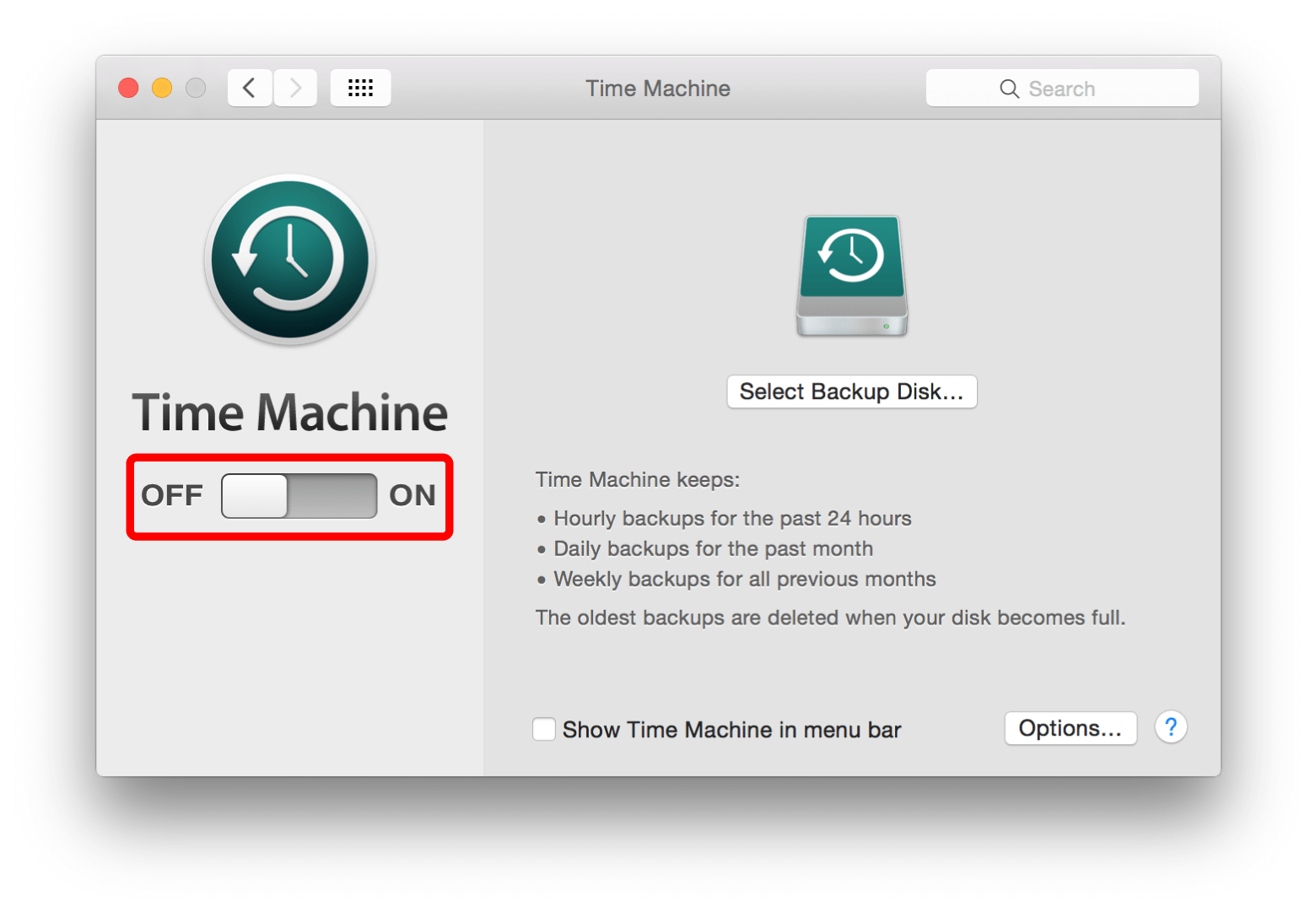Click the ON label beside the switch

pyautogui.click(x=413, y=495)
